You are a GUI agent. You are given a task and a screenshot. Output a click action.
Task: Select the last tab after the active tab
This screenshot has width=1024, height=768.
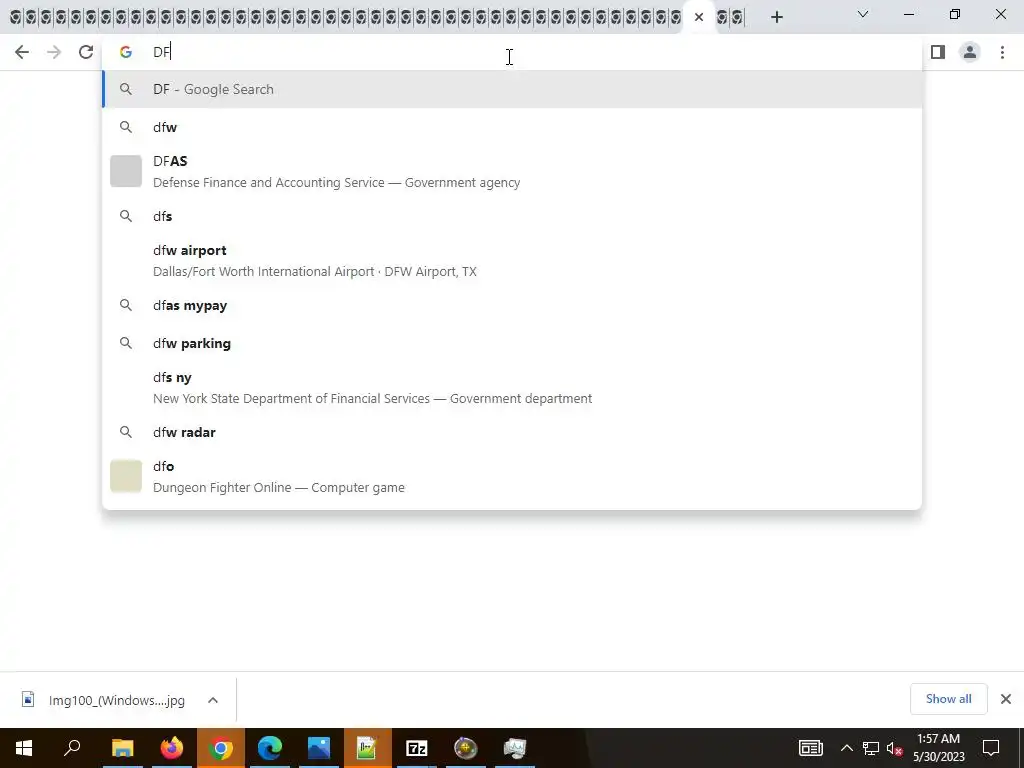pos(737,17)
